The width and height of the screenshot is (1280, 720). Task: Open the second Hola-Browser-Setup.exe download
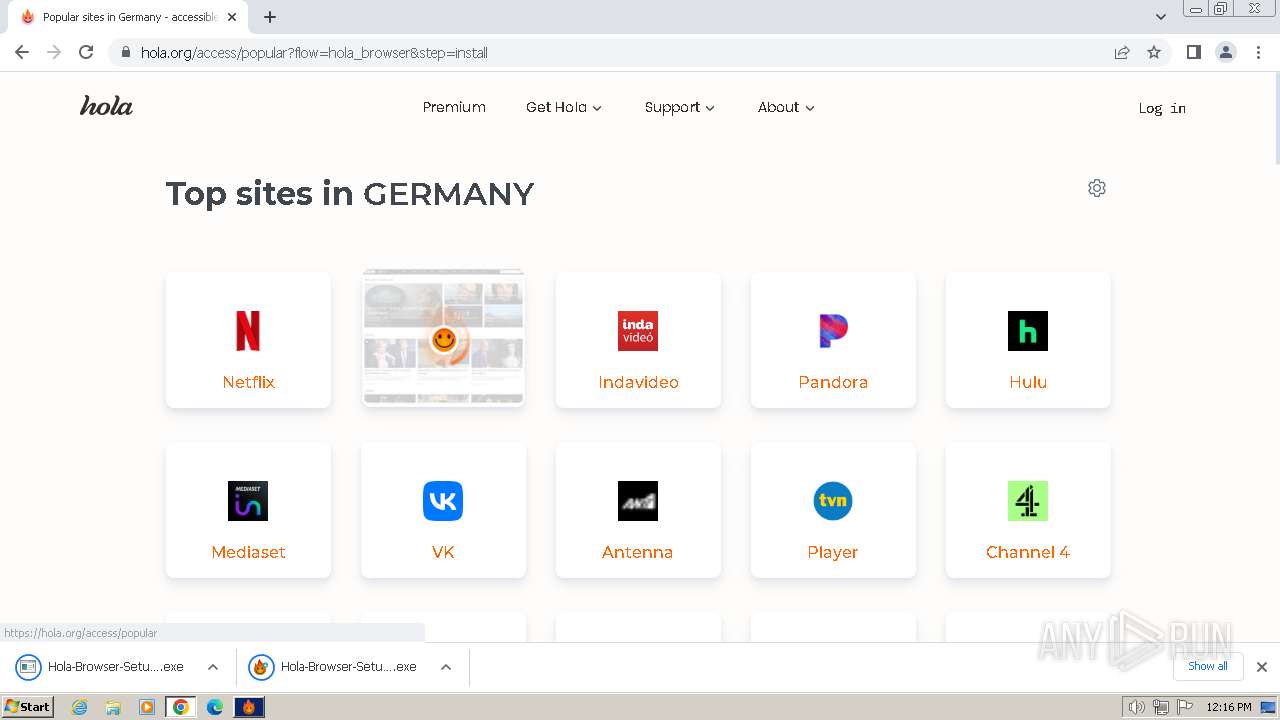(x=334, y=667)
